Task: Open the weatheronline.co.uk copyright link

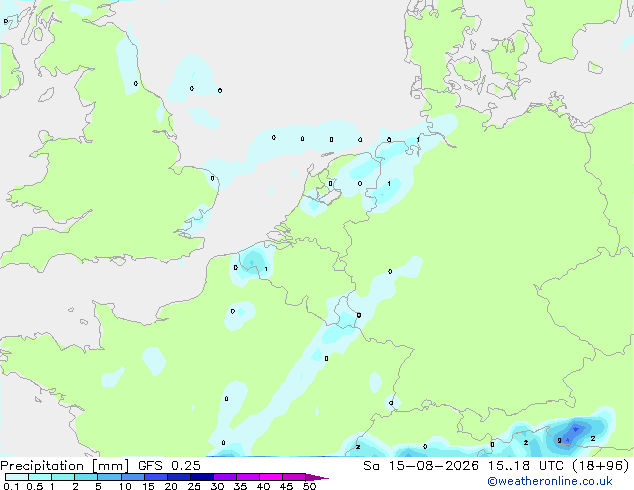Action: 549,481
